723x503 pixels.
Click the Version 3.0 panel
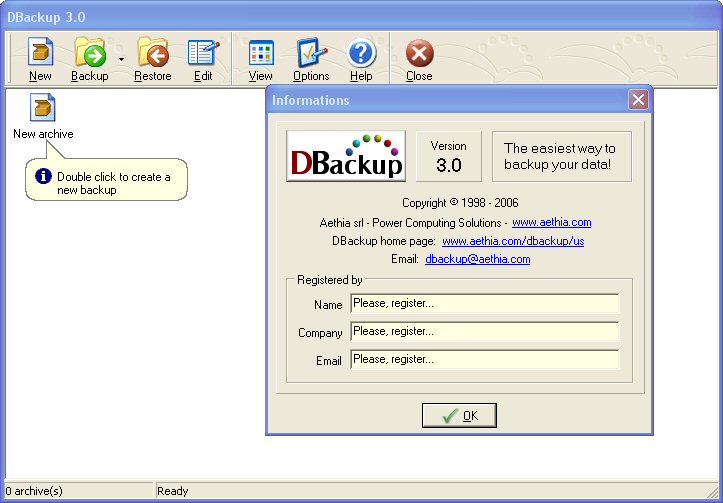point(449,156)
